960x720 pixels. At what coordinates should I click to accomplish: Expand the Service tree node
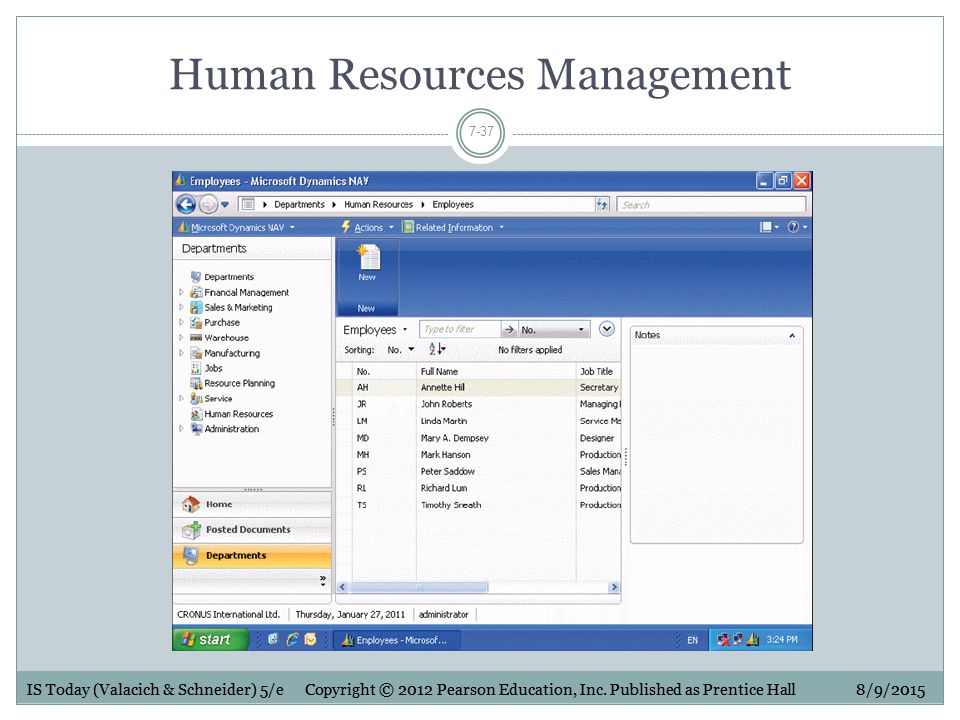(181, 398)
